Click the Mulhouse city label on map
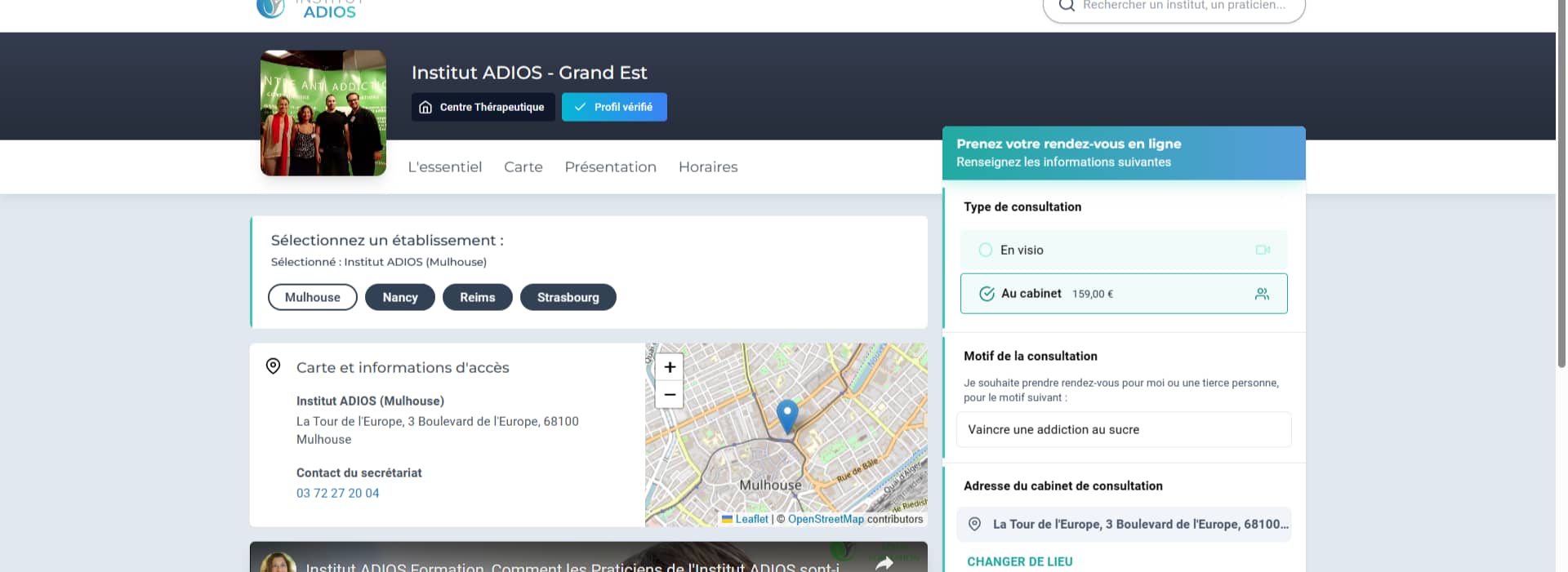This screenshot has height=572, width=1568. 770,485
